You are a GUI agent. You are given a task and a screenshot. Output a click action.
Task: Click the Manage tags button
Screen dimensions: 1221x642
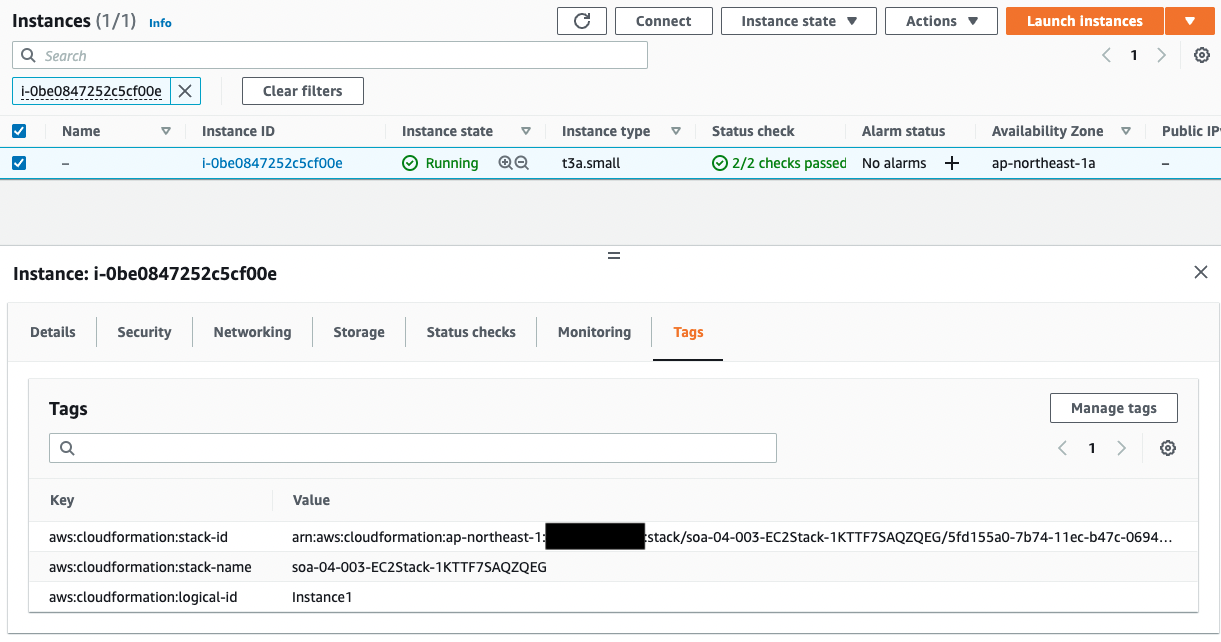click(1113, 408)
